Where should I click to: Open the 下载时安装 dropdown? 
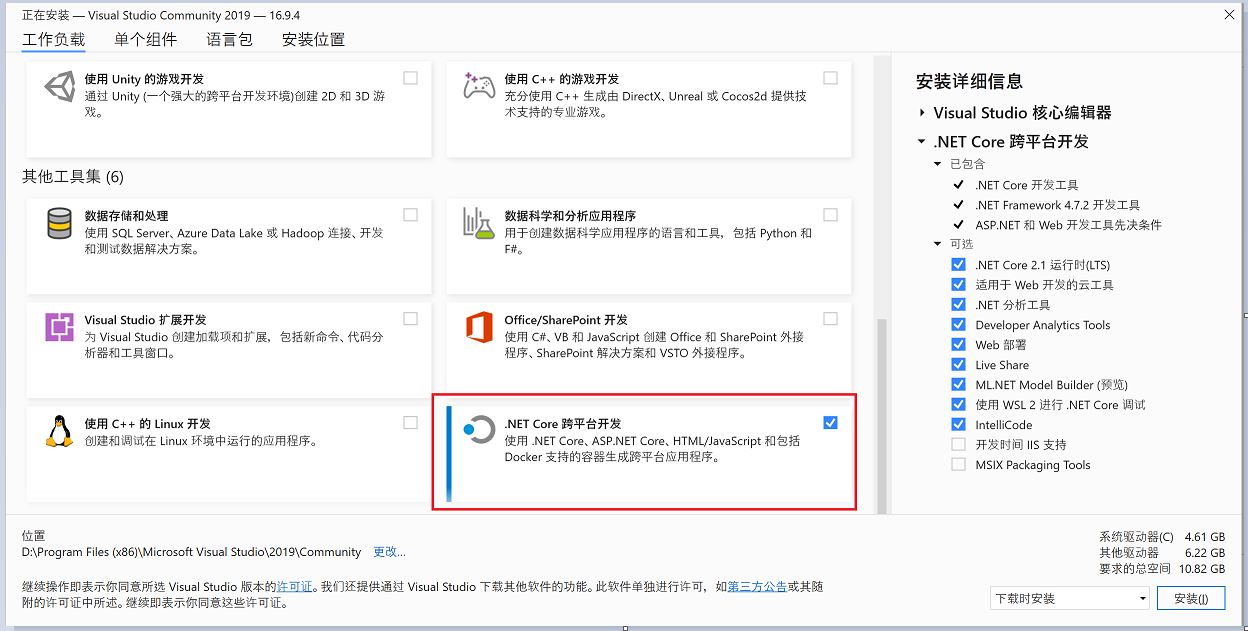point(1070,599)
